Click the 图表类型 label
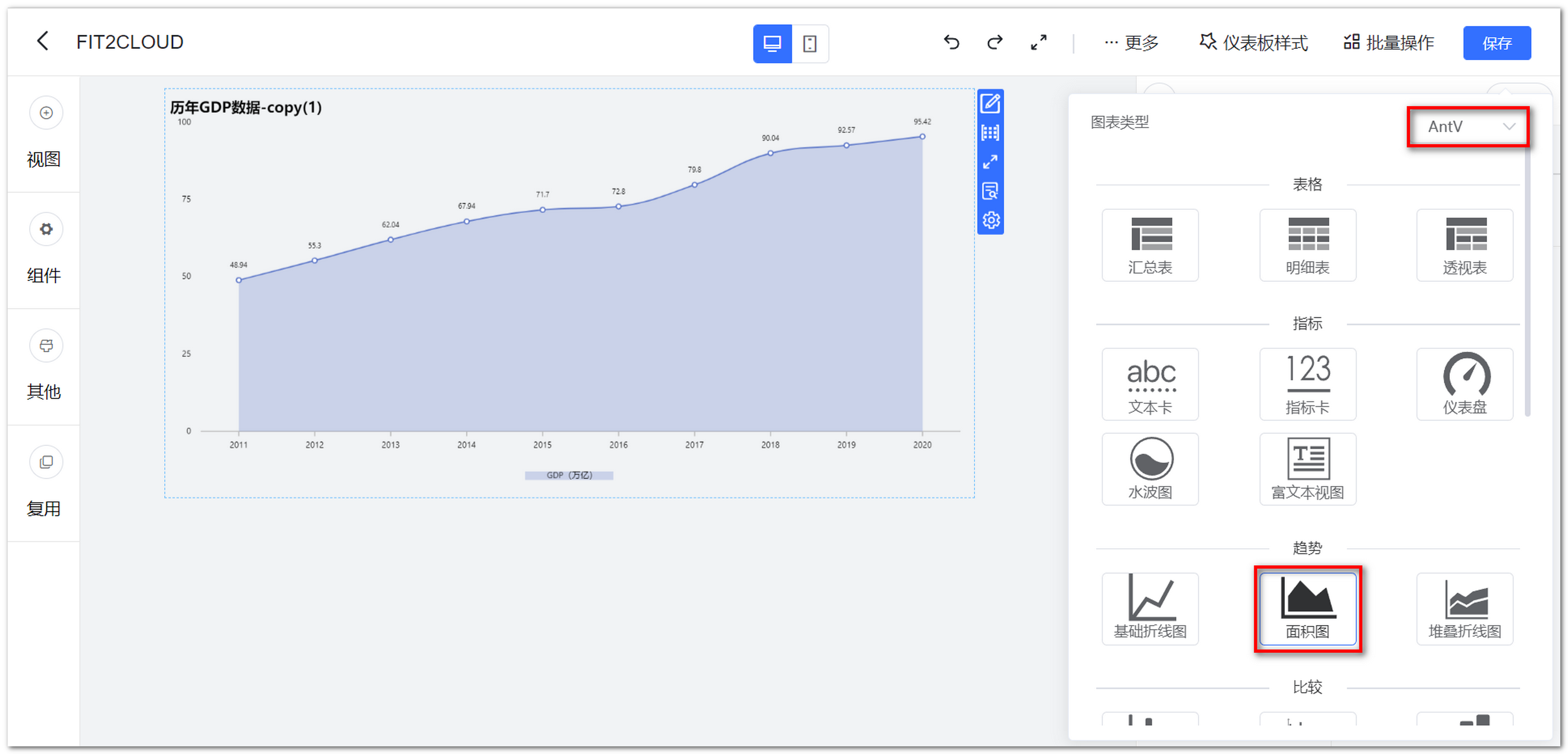The image size is (1568, 754). click(x=1119, y=122)
